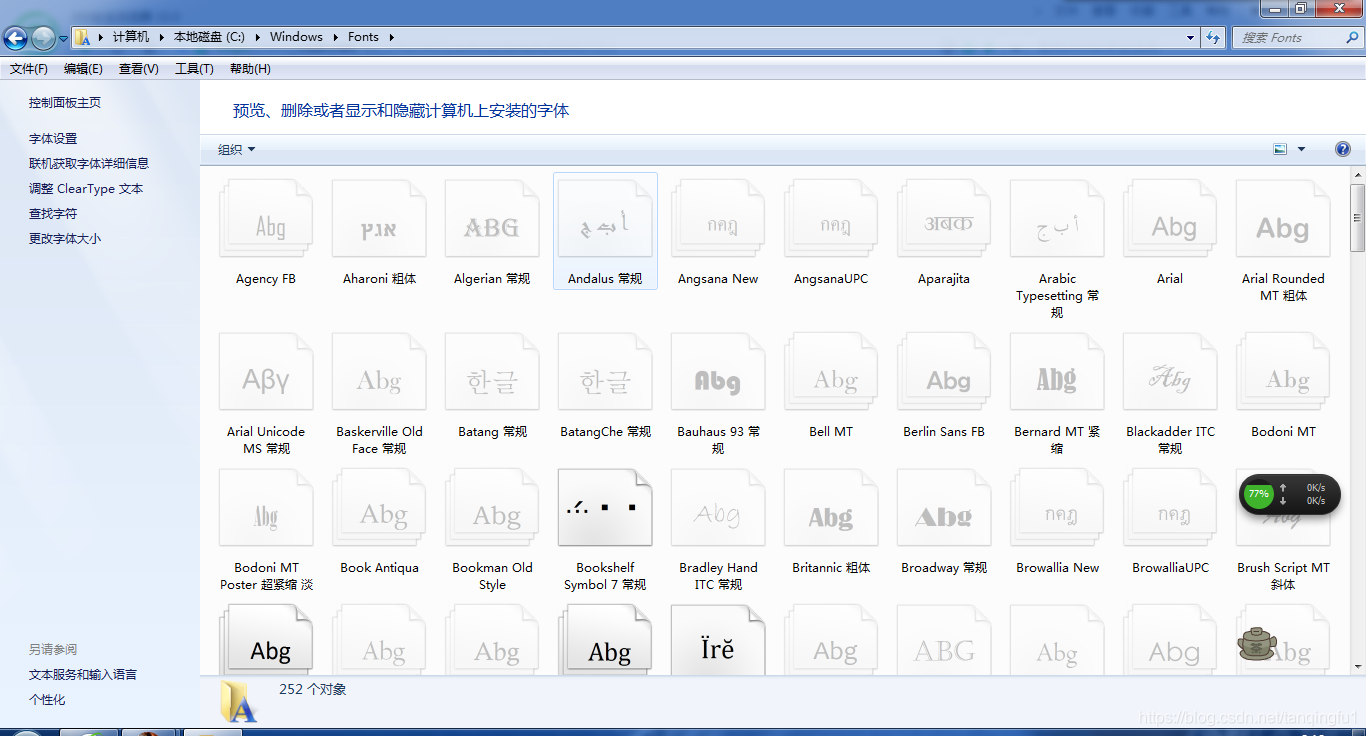
Task: Open 调整 ClearType 文本 link
Action: click(86, 189)
